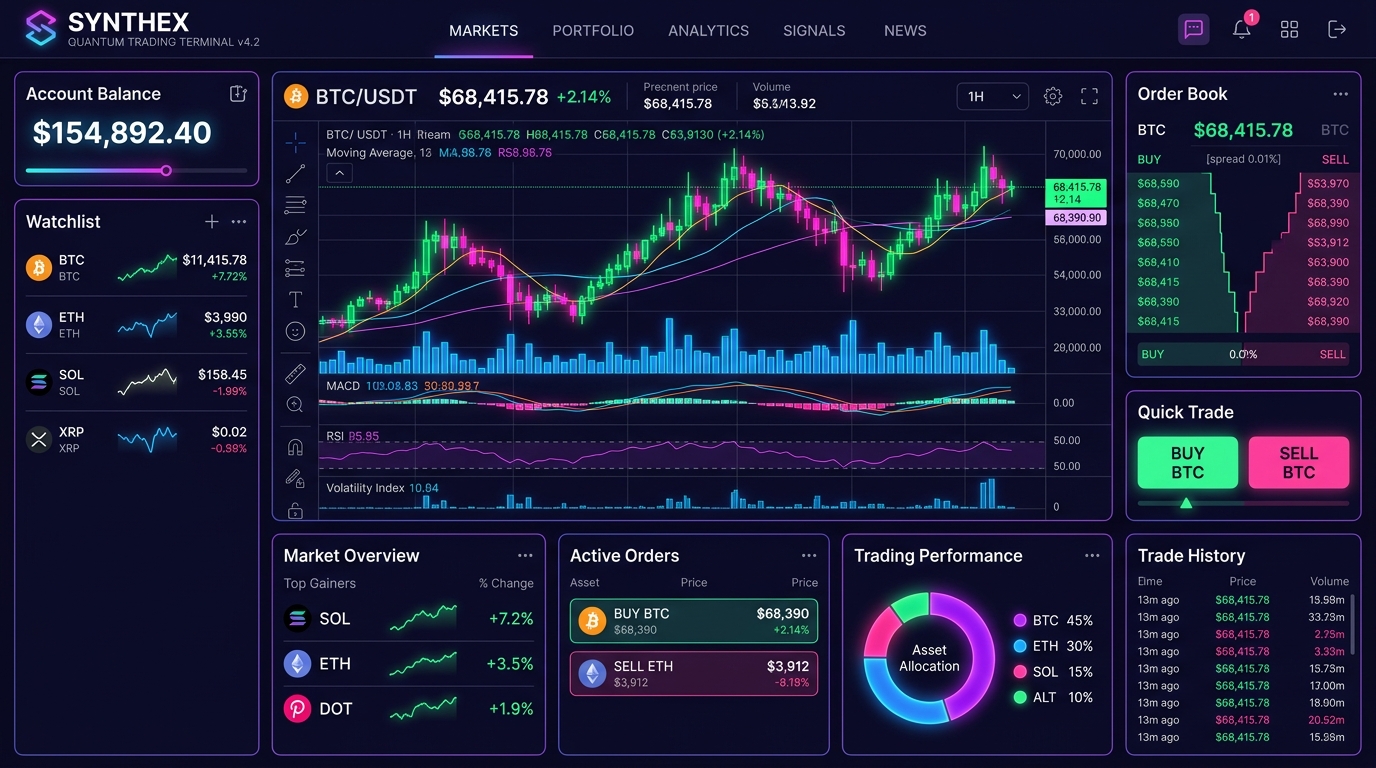This screenshot has height=768, width=1376.
Task: Open the Analytics tab
Action: [x=708, y=31]
